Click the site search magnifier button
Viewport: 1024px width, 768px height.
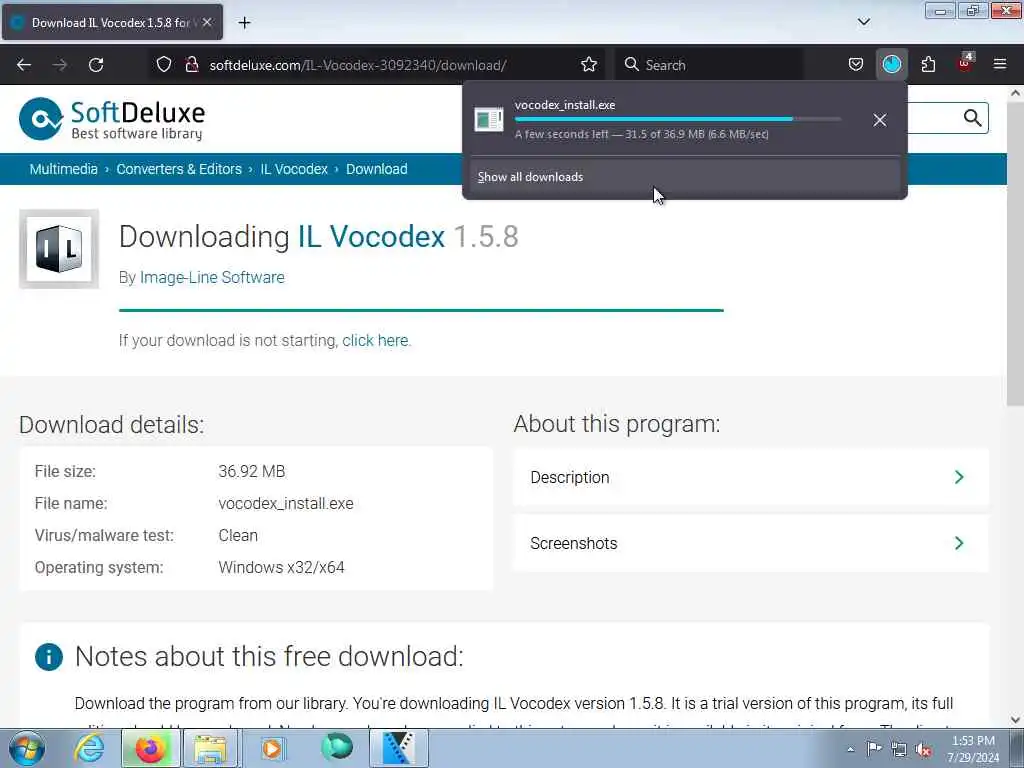(972, 118)
